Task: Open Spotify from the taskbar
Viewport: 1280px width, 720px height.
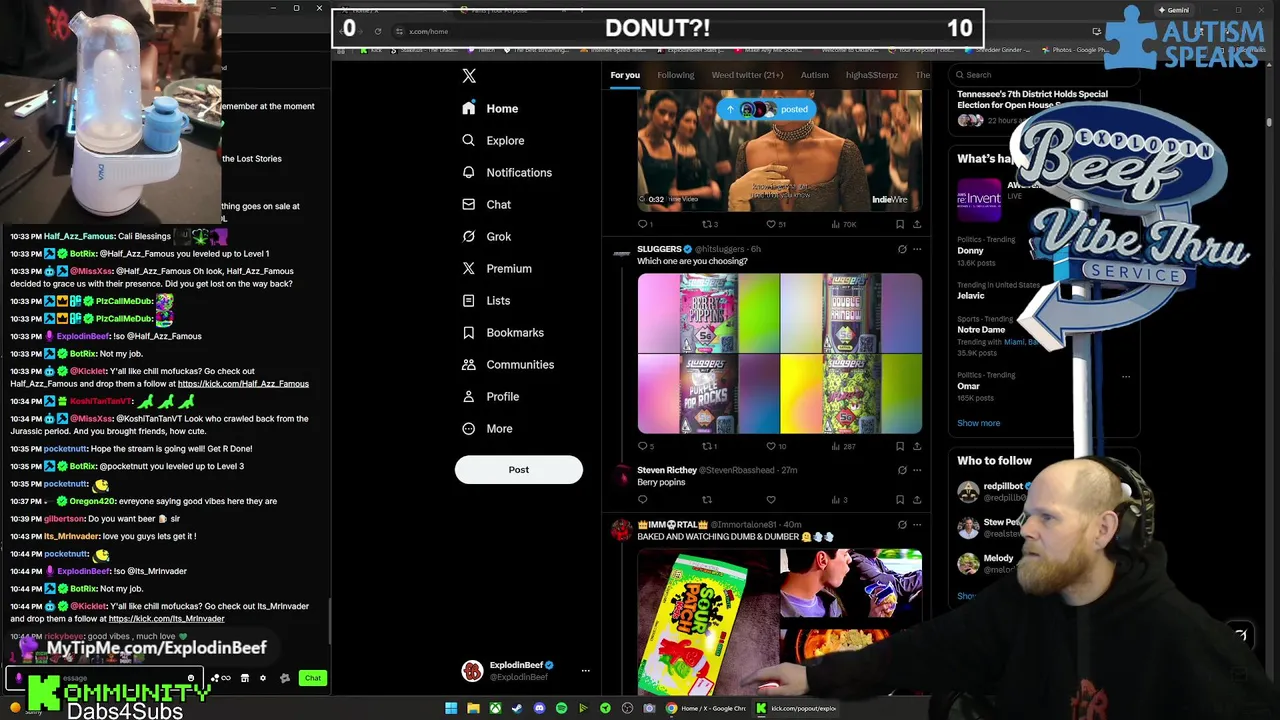Action: point(561,708)
